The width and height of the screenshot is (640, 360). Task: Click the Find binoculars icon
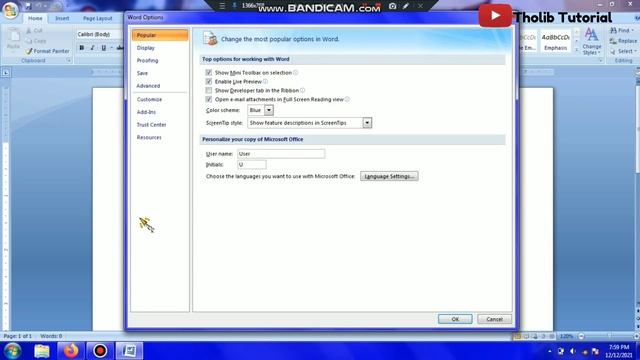point(613,30)
